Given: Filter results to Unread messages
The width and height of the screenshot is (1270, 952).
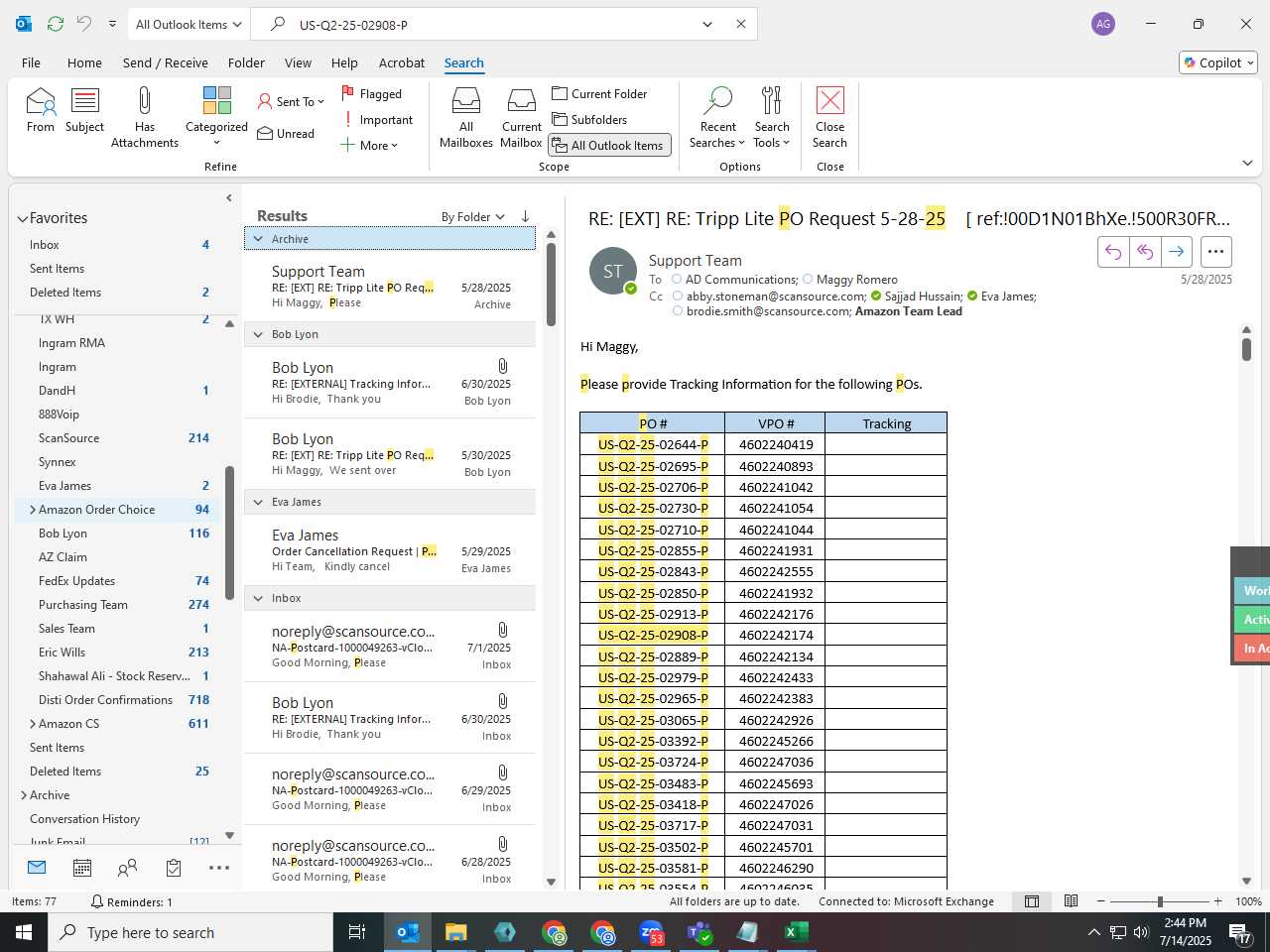Looking at the screenshot, I should click(286, 134).
